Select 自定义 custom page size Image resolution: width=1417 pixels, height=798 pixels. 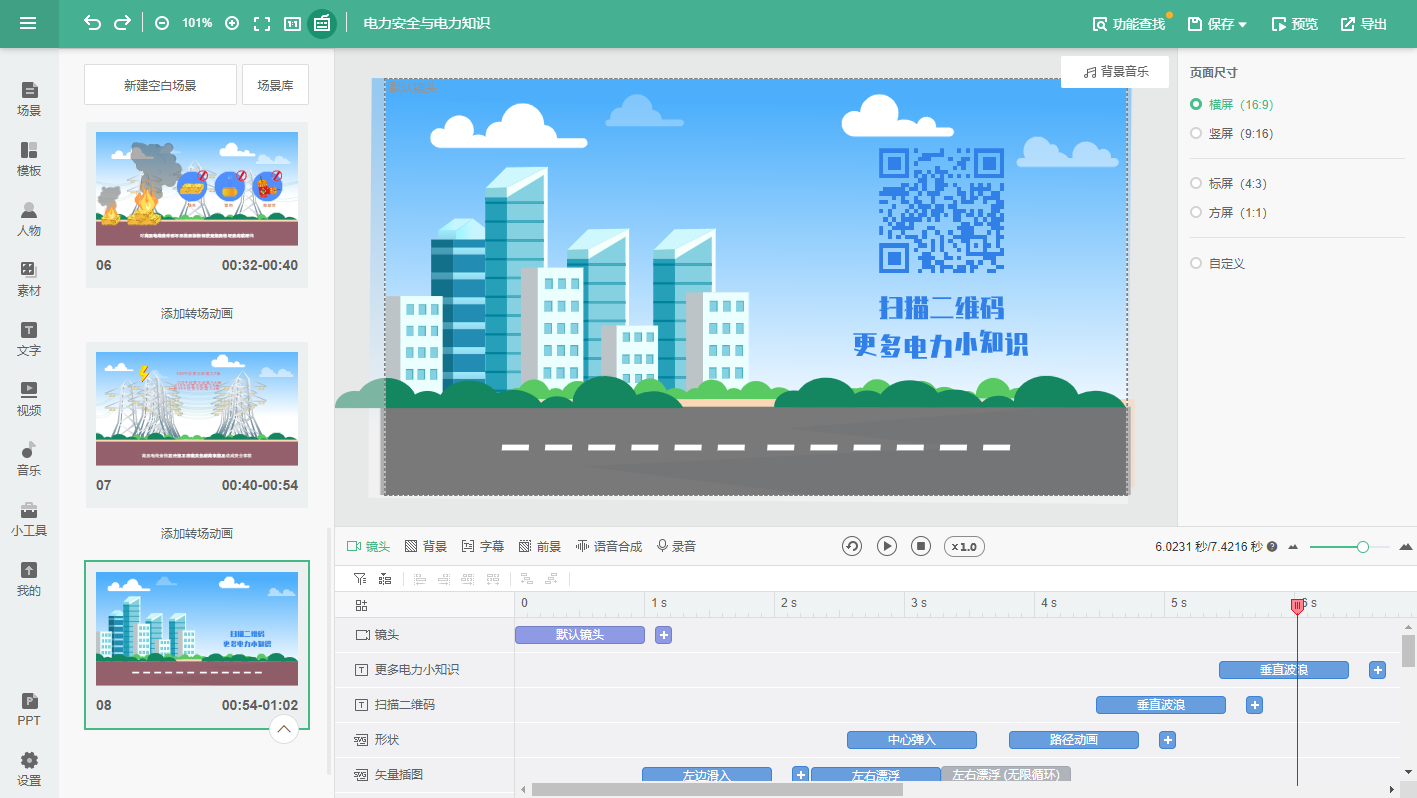pos(1217,263)
